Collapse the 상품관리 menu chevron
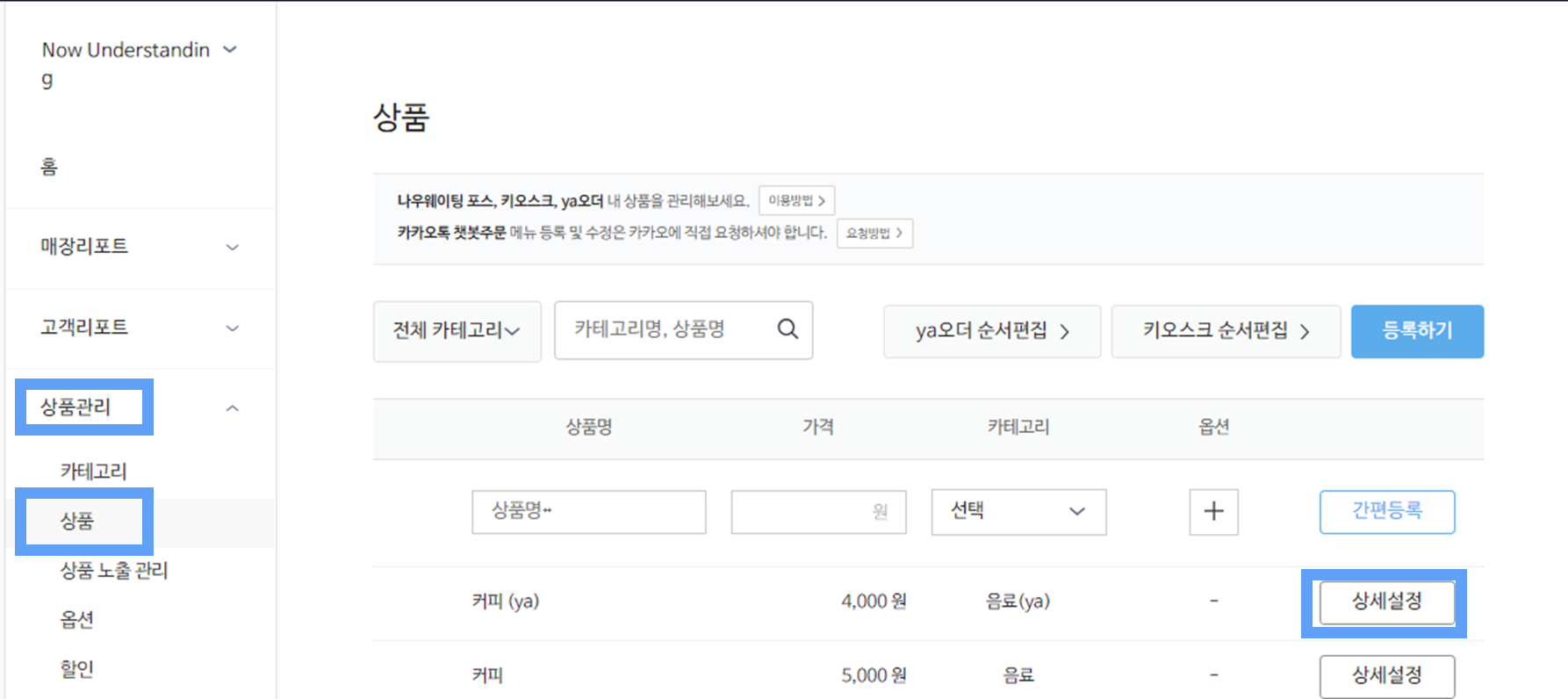1568x699 pixels. [x=233, y=408]
